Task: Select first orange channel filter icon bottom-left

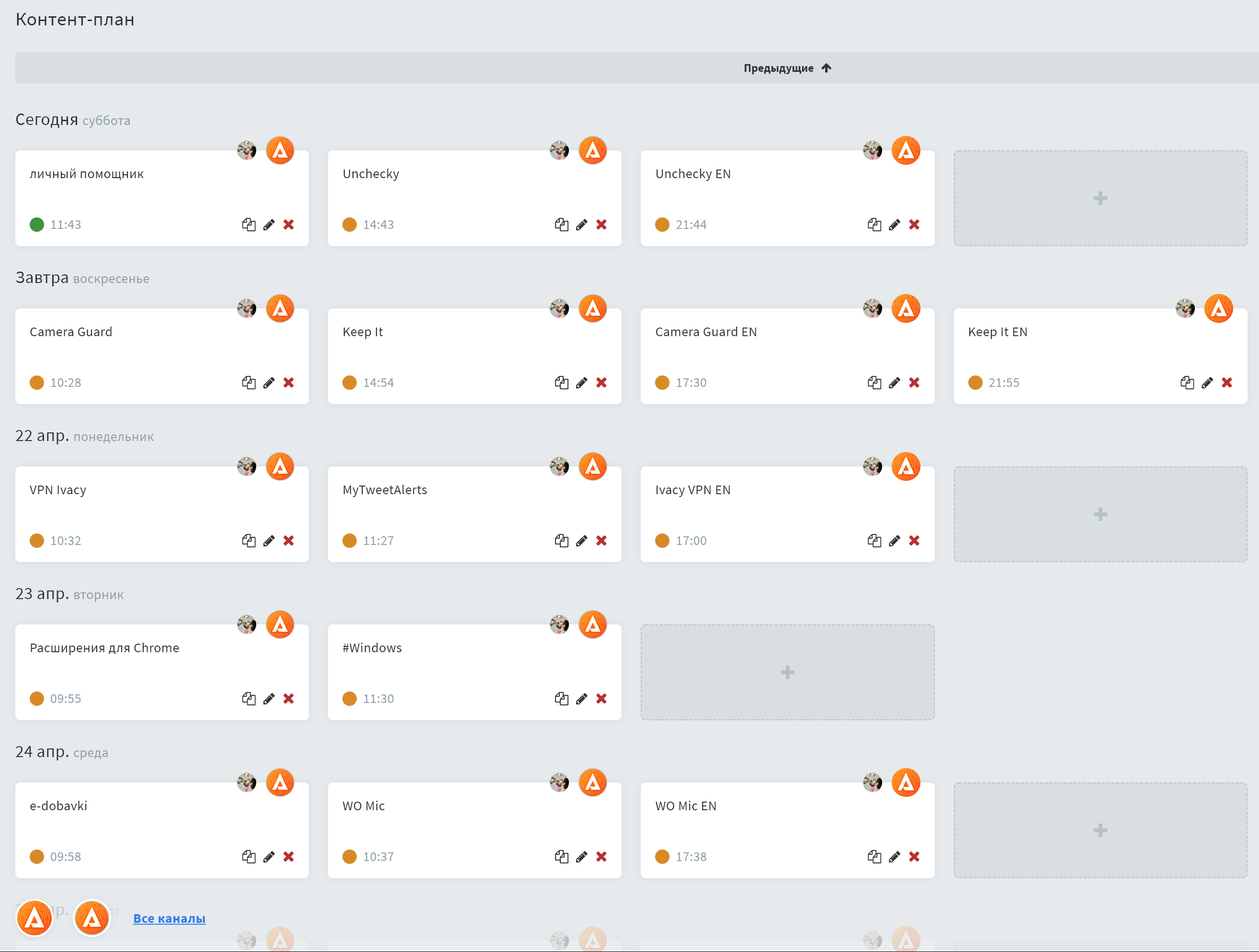Action: 34,918
